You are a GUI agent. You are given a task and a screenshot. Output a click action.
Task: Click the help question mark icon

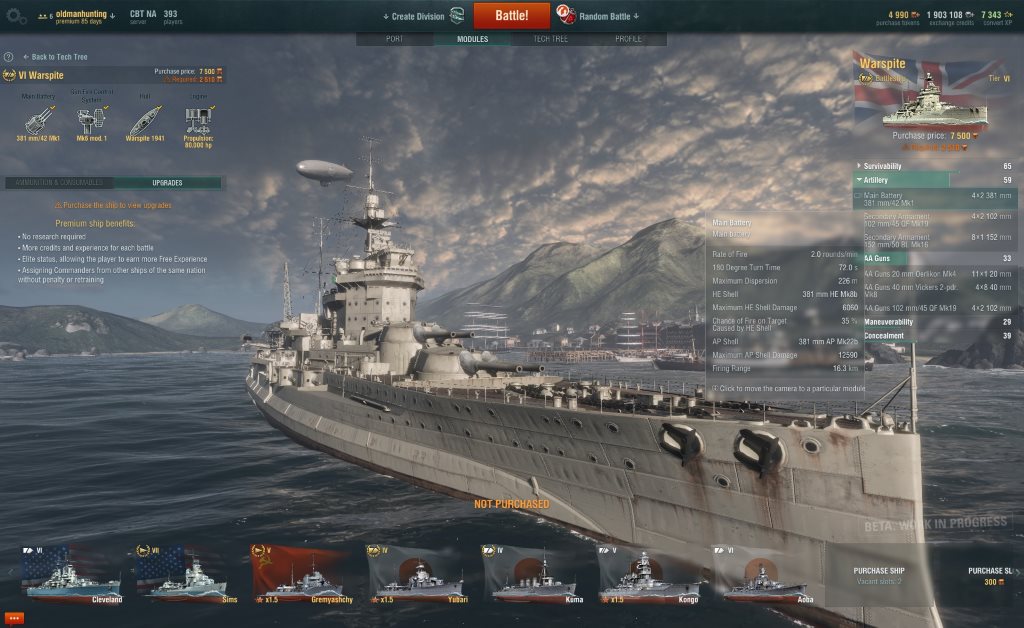click(x=8, y=57)
